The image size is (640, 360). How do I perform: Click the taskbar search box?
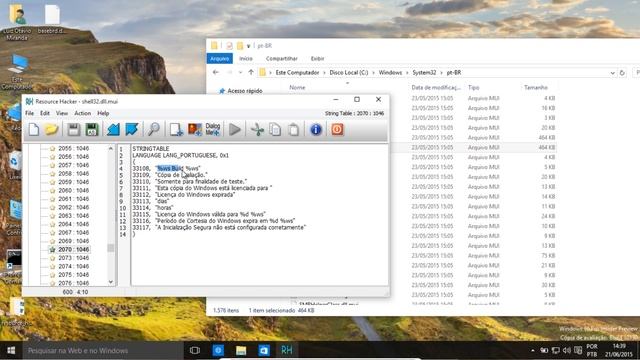pyautogui.click(x=103, y=351)
